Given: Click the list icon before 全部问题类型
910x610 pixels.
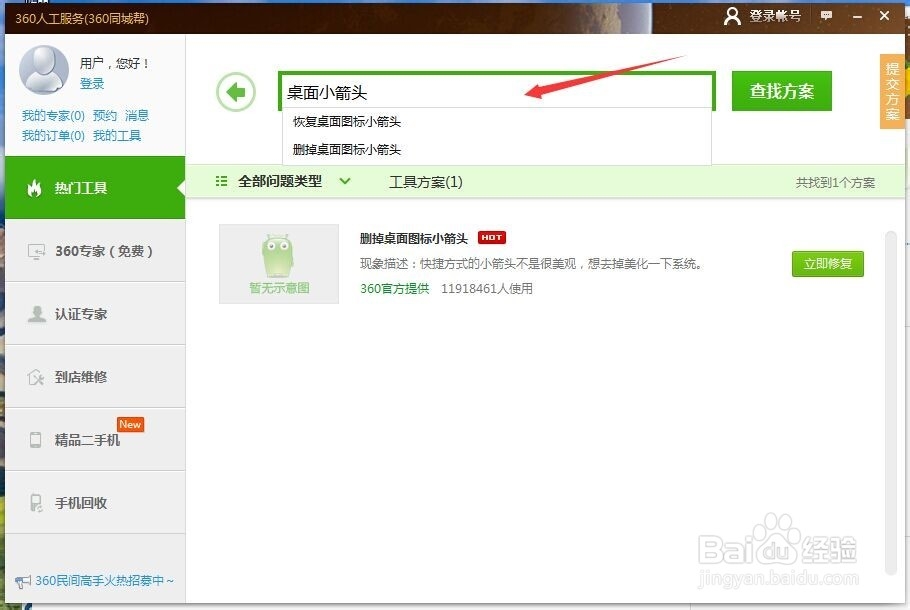Looking at the screenshot, I should 221,181.
